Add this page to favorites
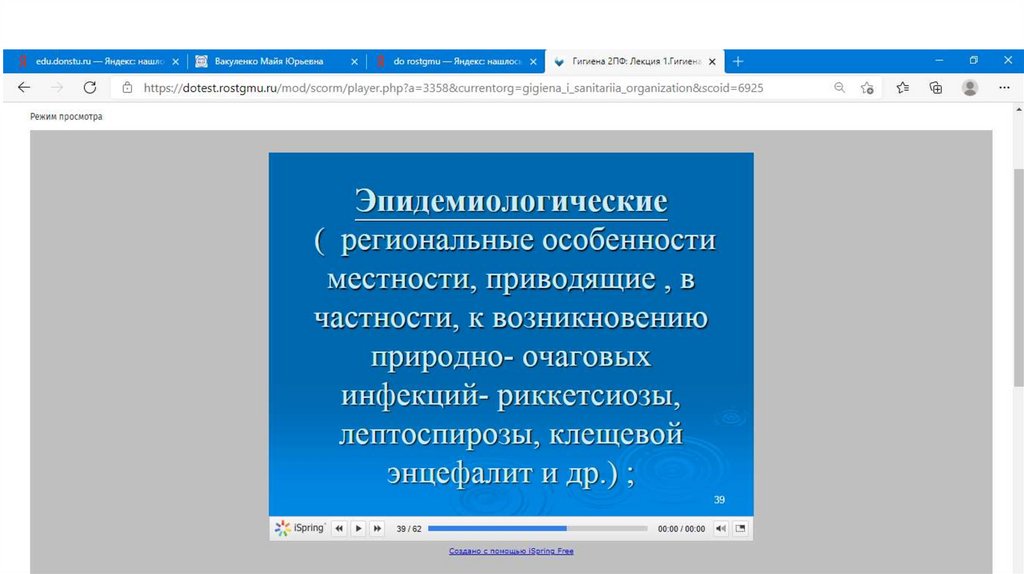1024x574 pixels. point(867,88)
